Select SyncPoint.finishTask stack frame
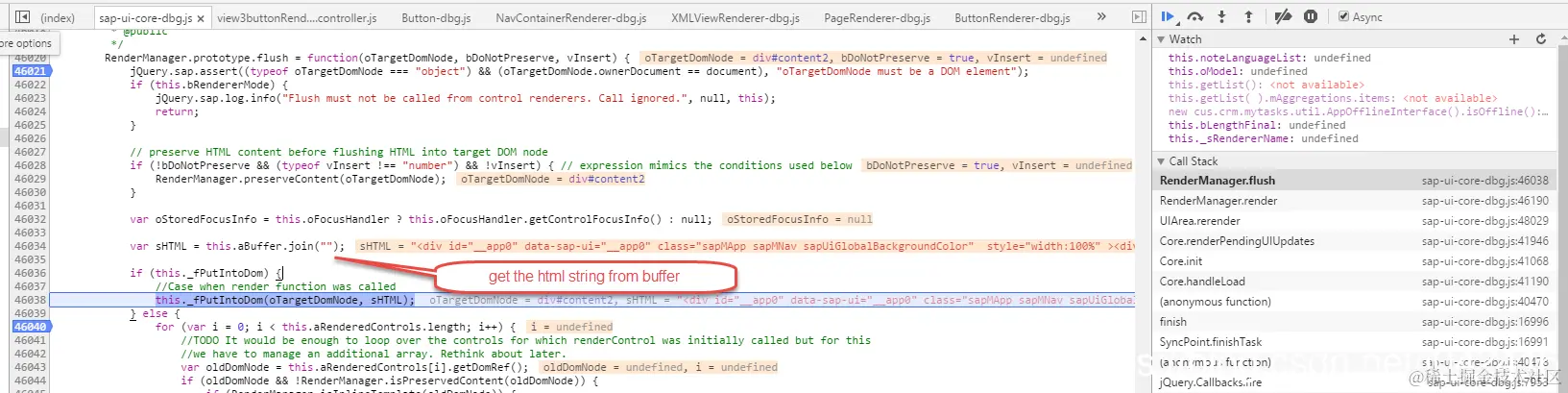The width and height of the screenshot is (1568, 393). [1354, 342]
